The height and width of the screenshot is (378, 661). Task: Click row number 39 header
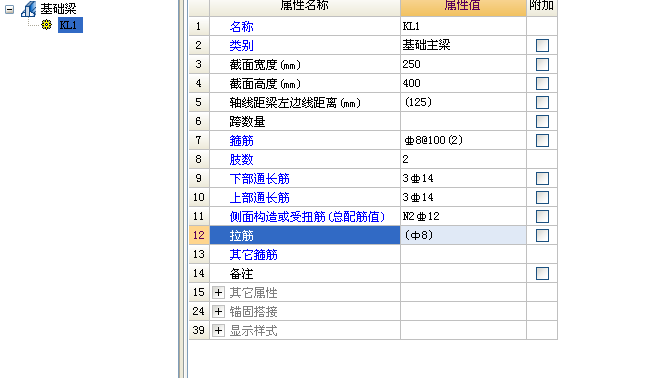click(x=199, y=330)
